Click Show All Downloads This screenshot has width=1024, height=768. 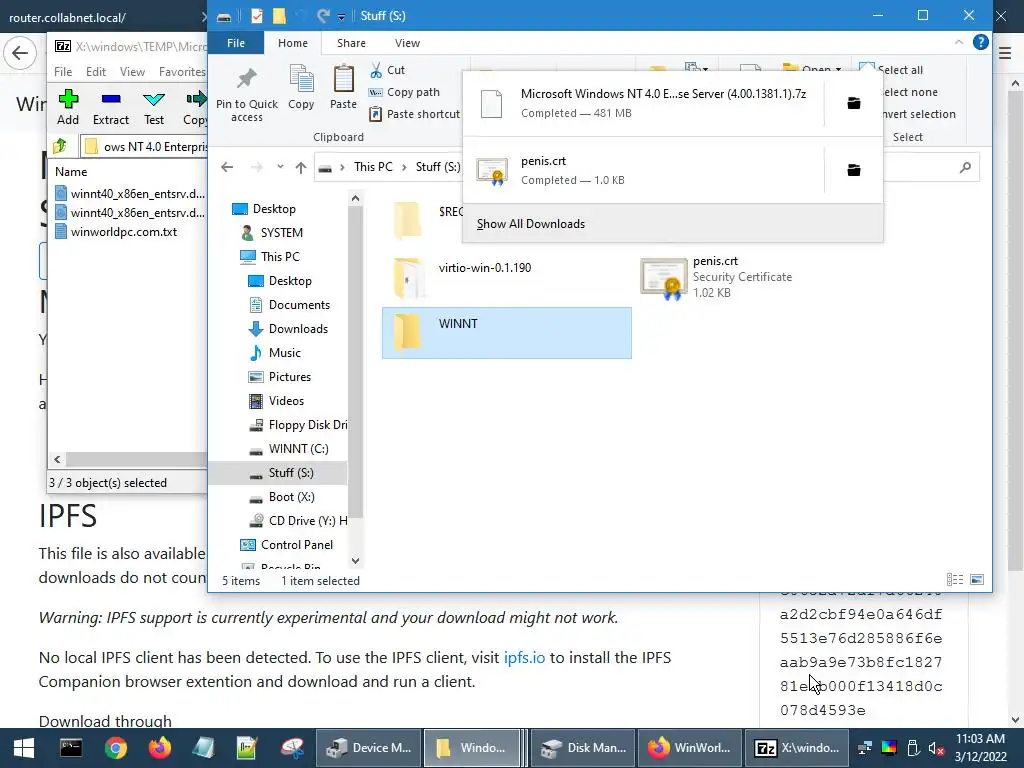click(531, 224)
